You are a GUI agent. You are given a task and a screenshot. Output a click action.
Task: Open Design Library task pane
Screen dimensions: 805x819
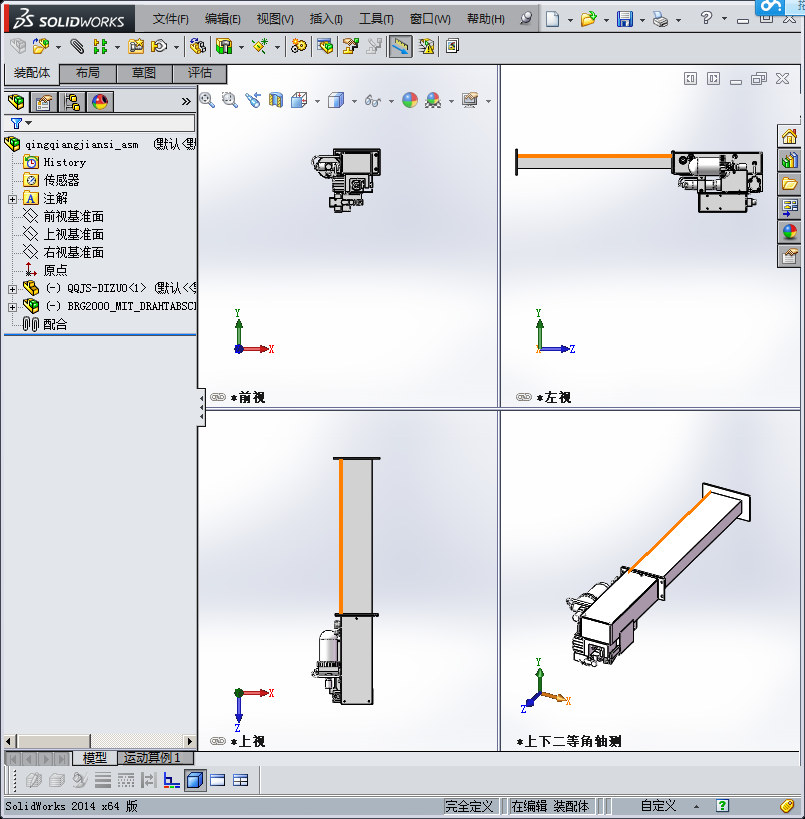coord(789,160)
